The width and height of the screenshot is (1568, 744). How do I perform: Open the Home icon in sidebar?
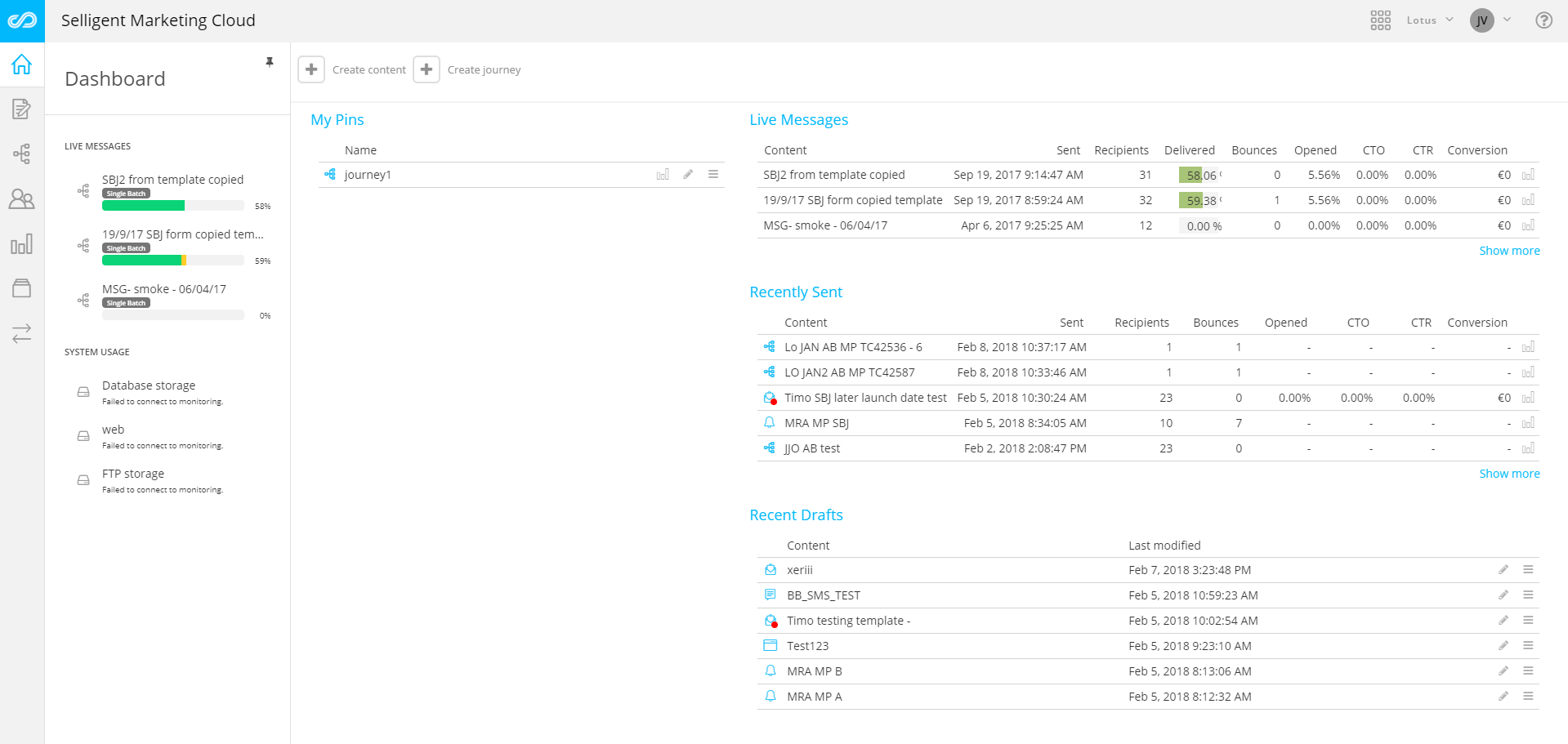coord(22,65)
